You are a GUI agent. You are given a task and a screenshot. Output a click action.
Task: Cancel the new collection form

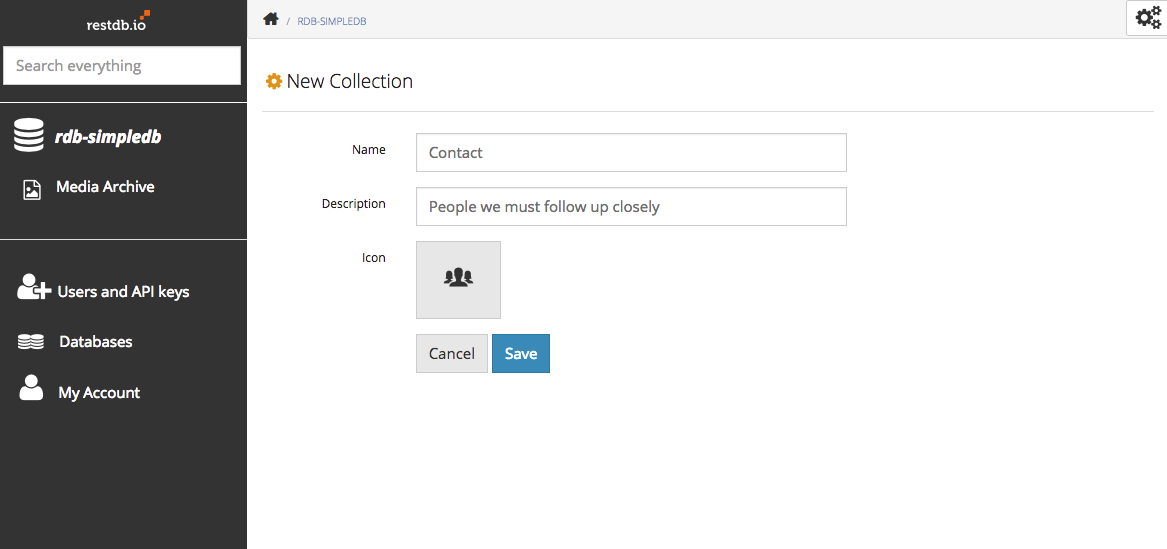452,353
